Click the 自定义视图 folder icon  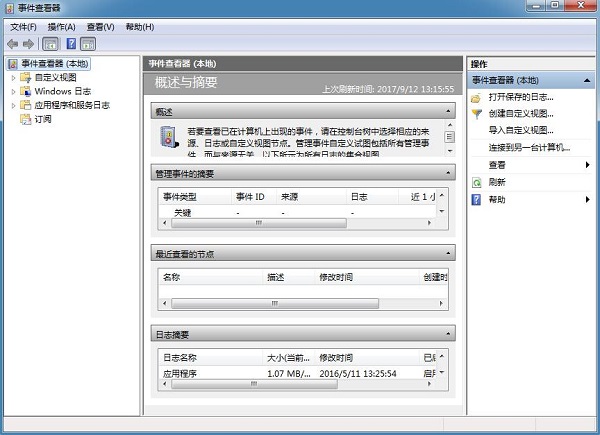point(26,78)
